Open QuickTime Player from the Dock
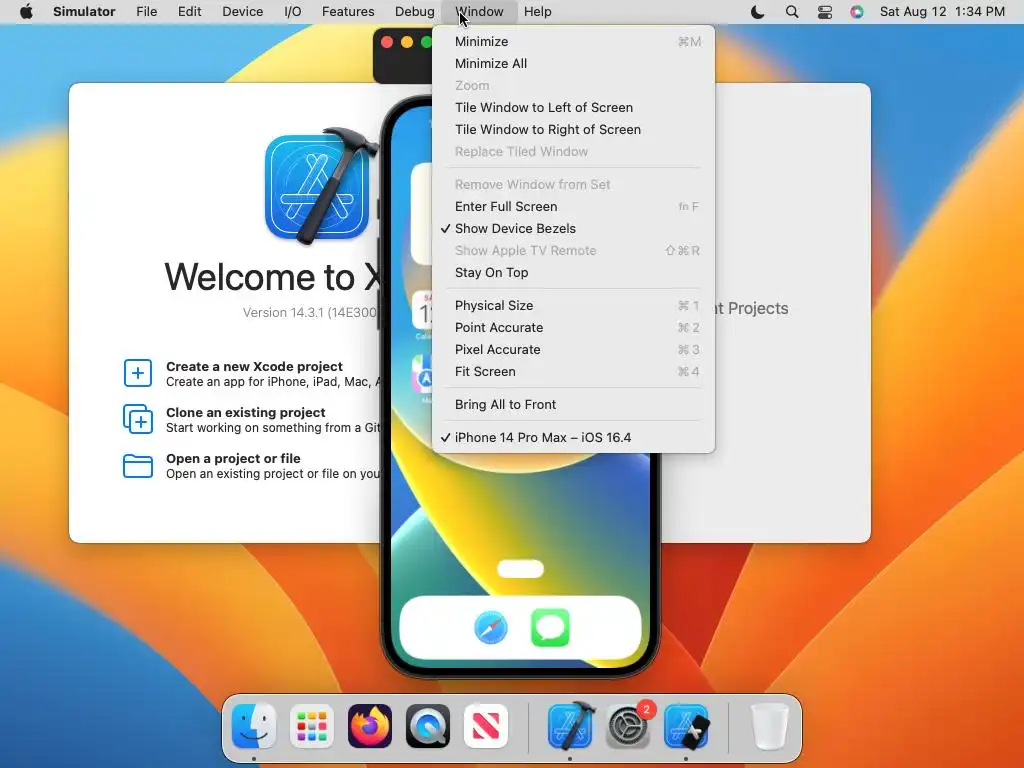The height and width of the screenshot is (768, 1024). (428, 726)
